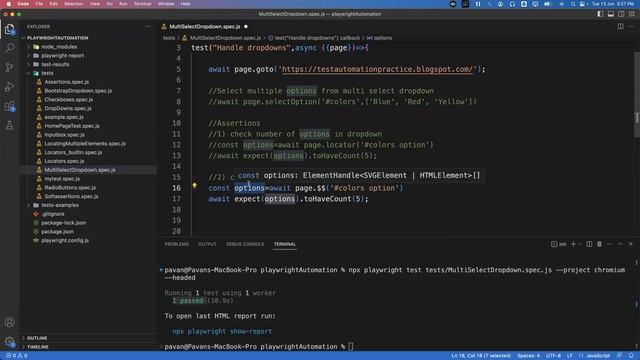640x360 pixels.
Task: Expand the playwright-report folder
Action: [62, 56]
